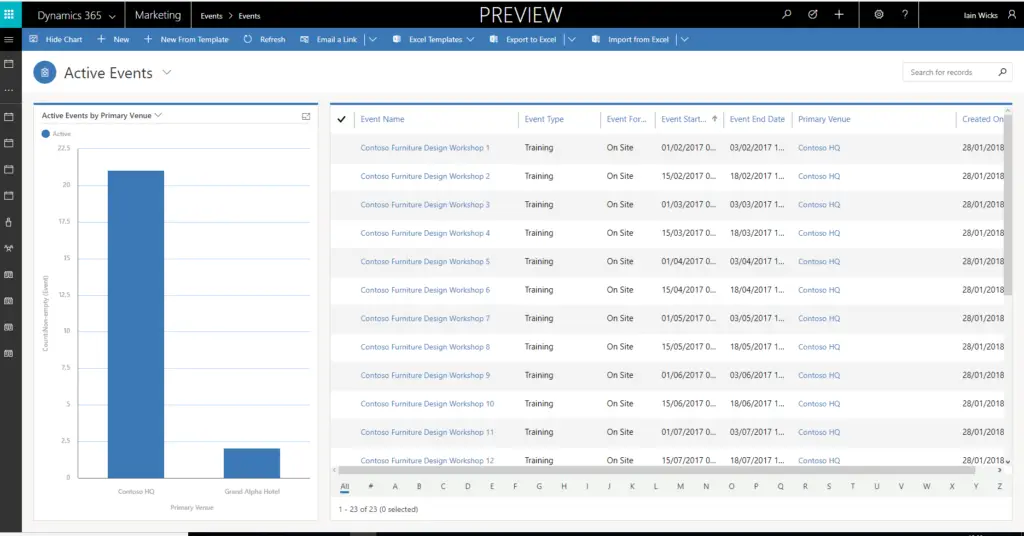Expand Import from Excel options arrow

tap(684, 39)
